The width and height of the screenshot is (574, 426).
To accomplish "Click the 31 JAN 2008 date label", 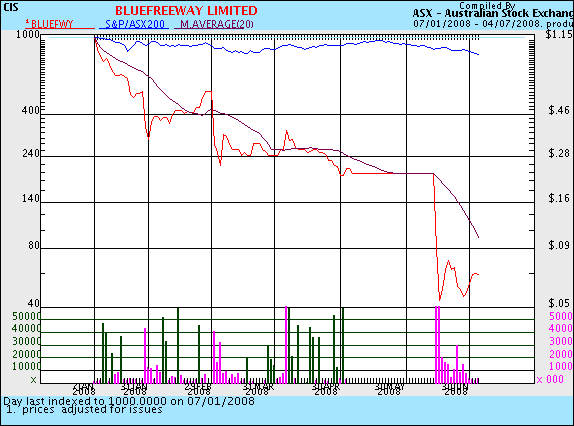I will coord(135,389).
